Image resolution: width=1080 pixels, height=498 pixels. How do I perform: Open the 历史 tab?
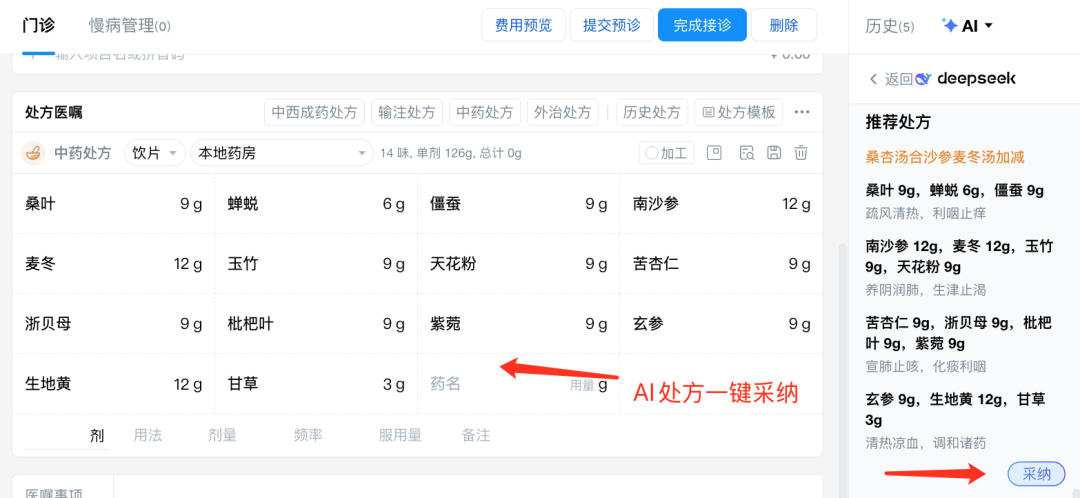[x=890, y=26]
